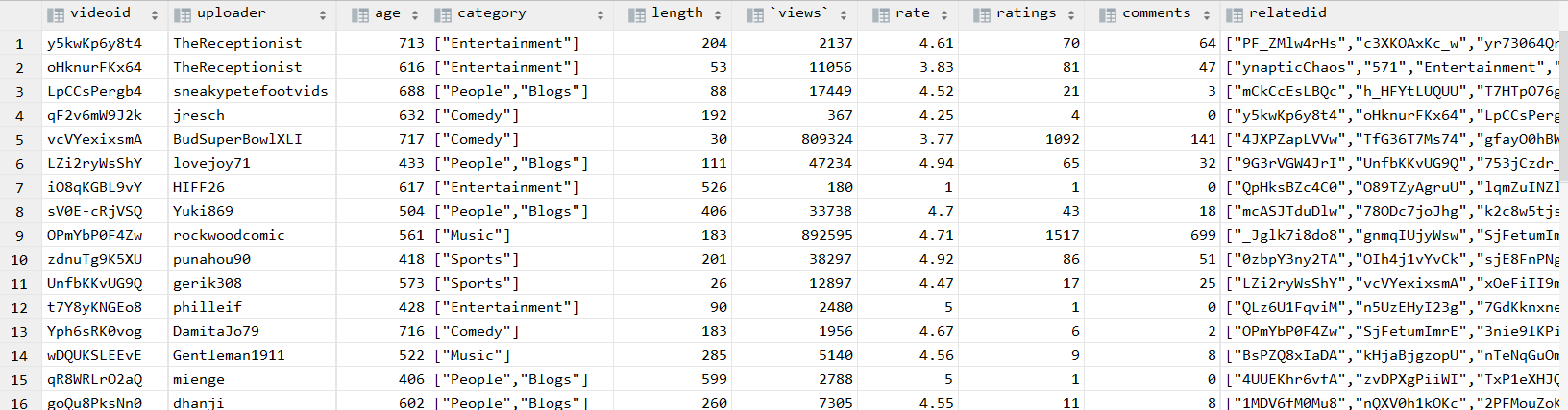
Task: Click uploader cell BudSuperBowlXLI
Action: [237, 139]
